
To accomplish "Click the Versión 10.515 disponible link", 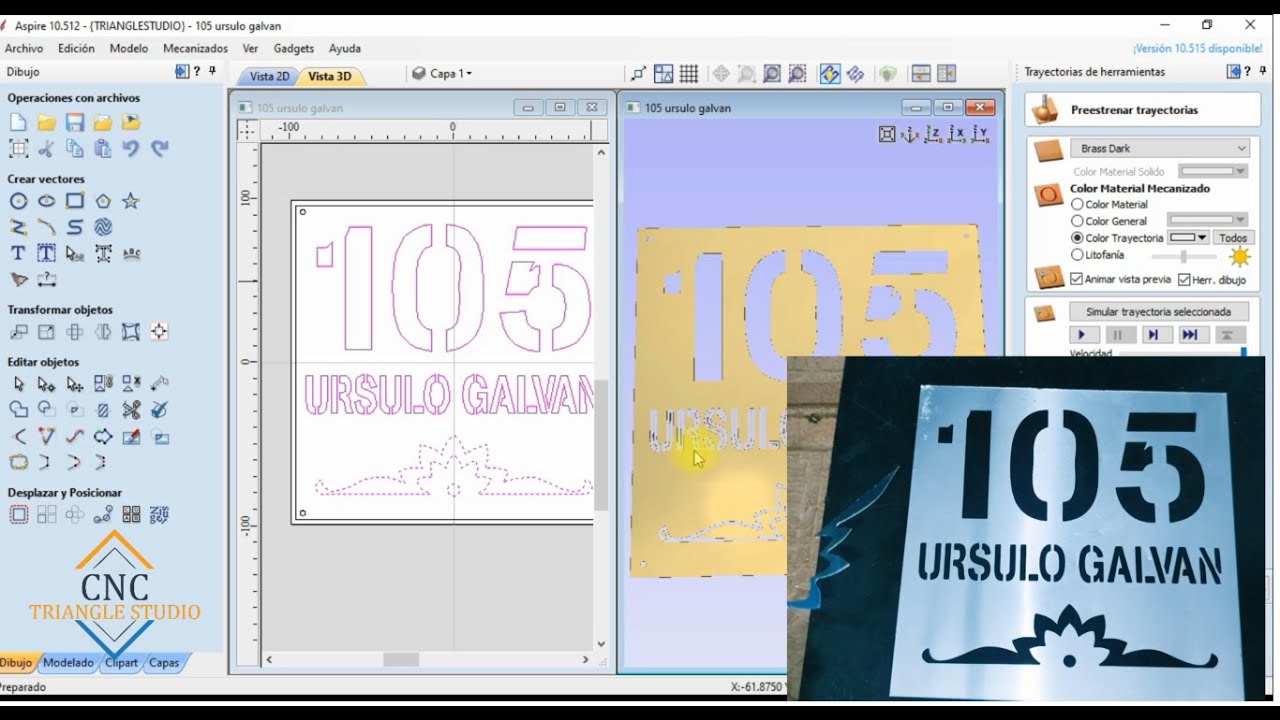I will point(1197,48).
